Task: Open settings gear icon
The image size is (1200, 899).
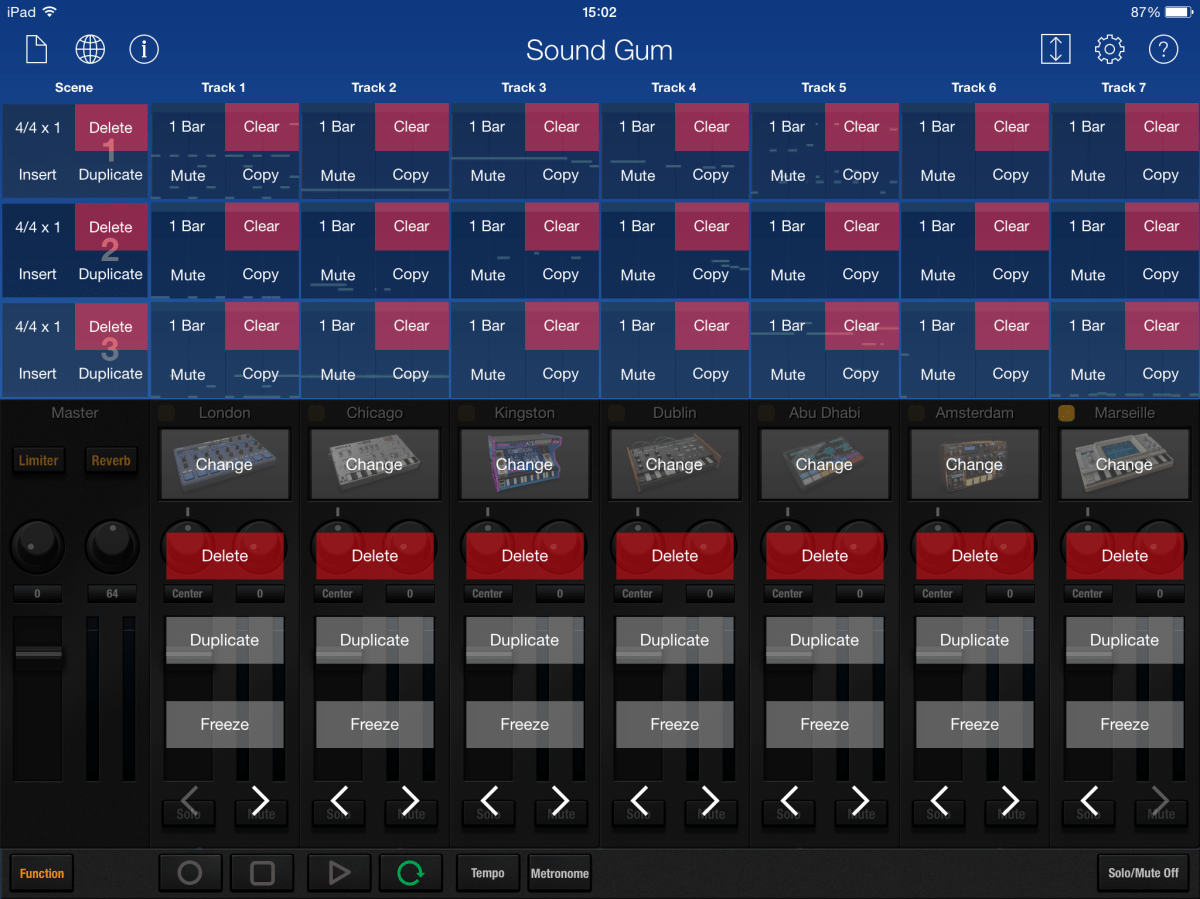Action: point(1109,49)
